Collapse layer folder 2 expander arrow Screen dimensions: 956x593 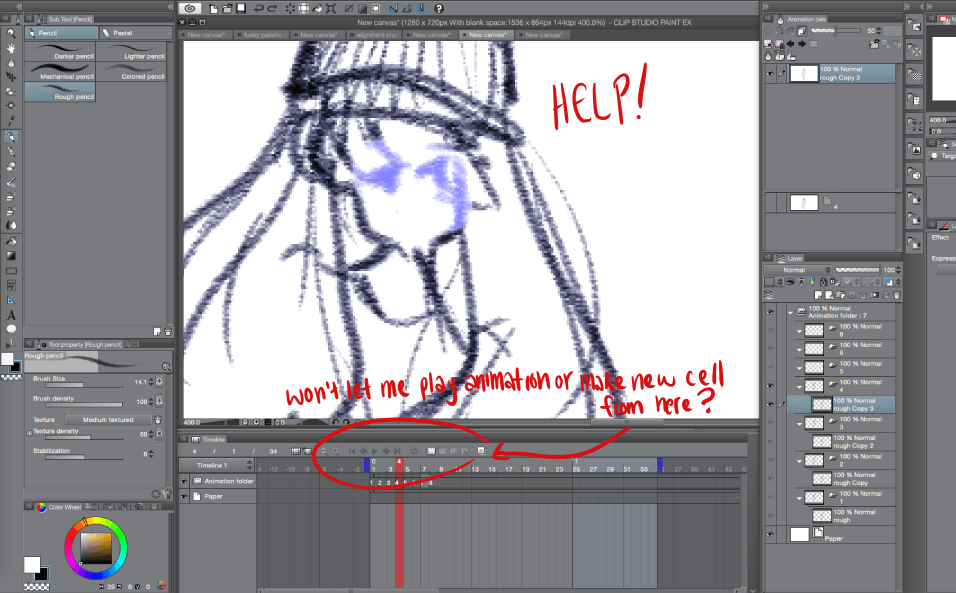point(799,461)
